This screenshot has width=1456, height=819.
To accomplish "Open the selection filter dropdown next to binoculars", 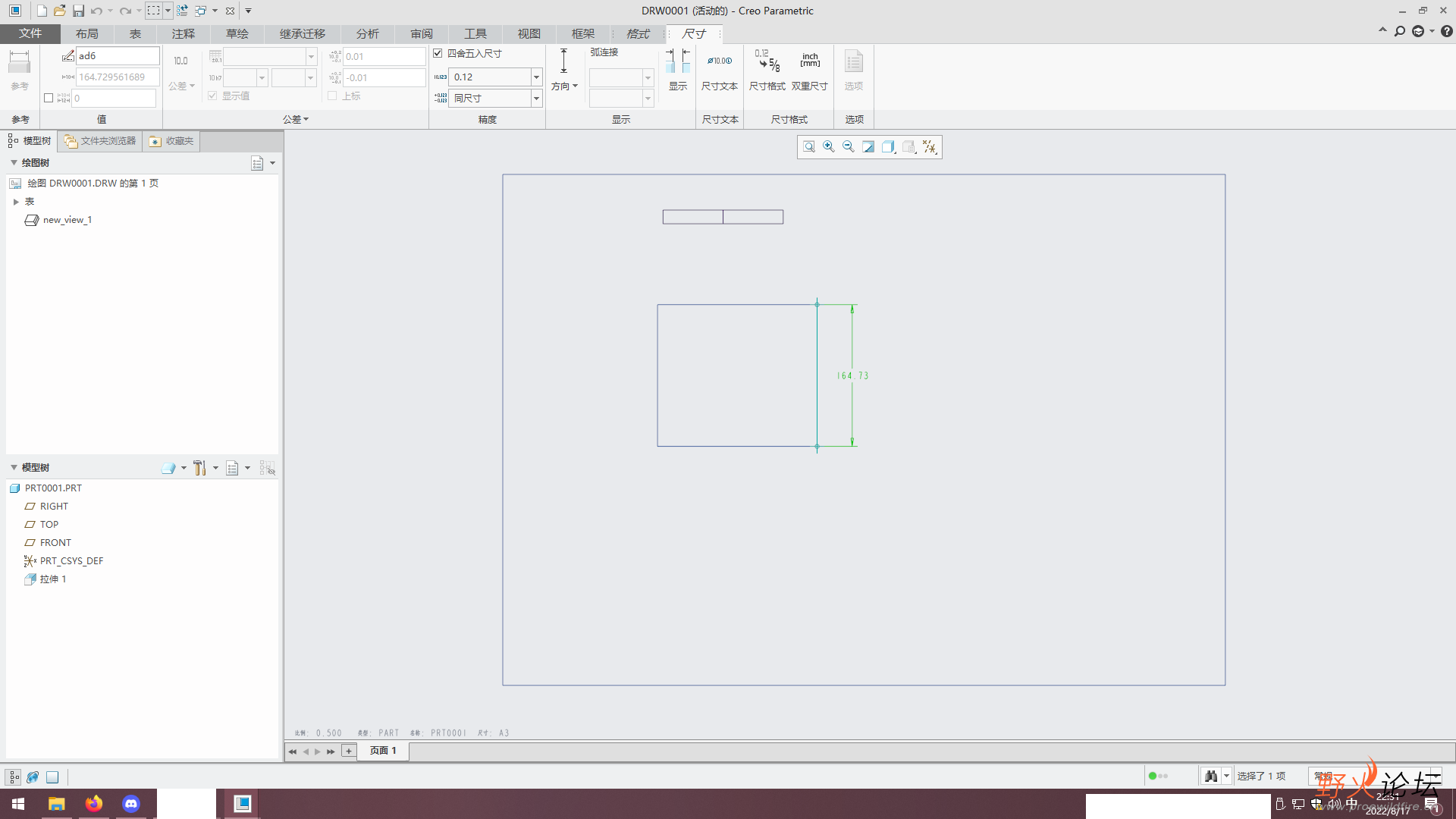I will [x=1226, y=776].
